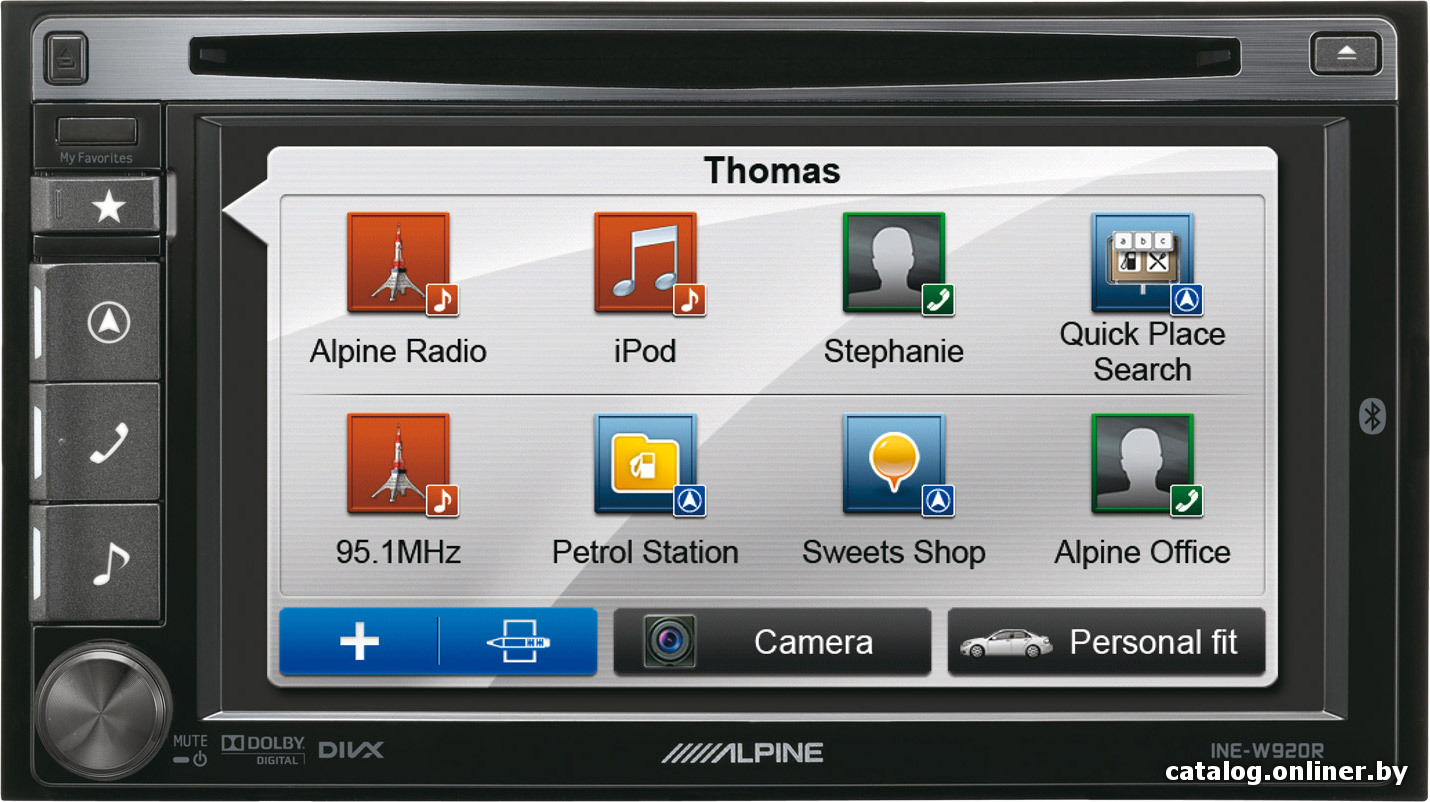Push the navigation arrow hardware button
The width and height of the screenshot is (1430, 802).
tap(97, 322)
